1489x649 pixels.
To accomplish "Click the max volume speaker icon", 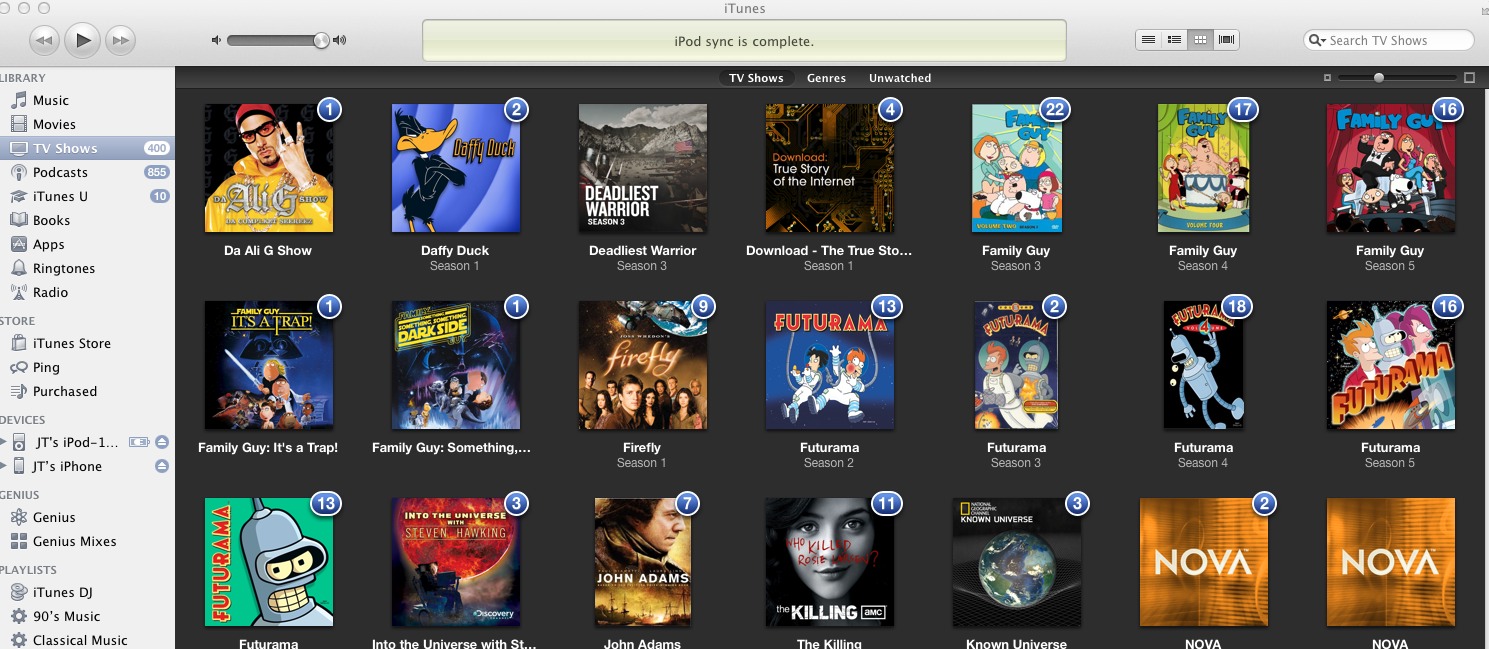I will [x=340, y=40].
